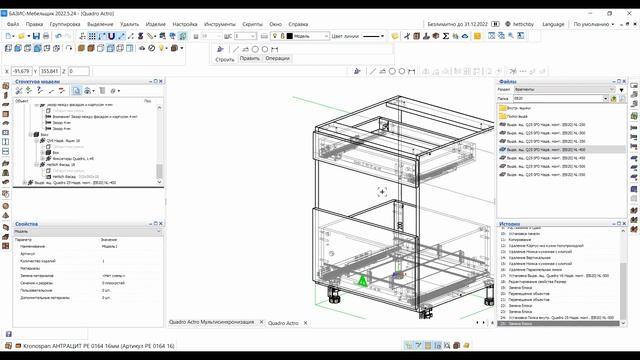The height and width of the screenshot is (360, 640).
Task: Open the Скрипты menu
Action: click(x=252, y=24)
